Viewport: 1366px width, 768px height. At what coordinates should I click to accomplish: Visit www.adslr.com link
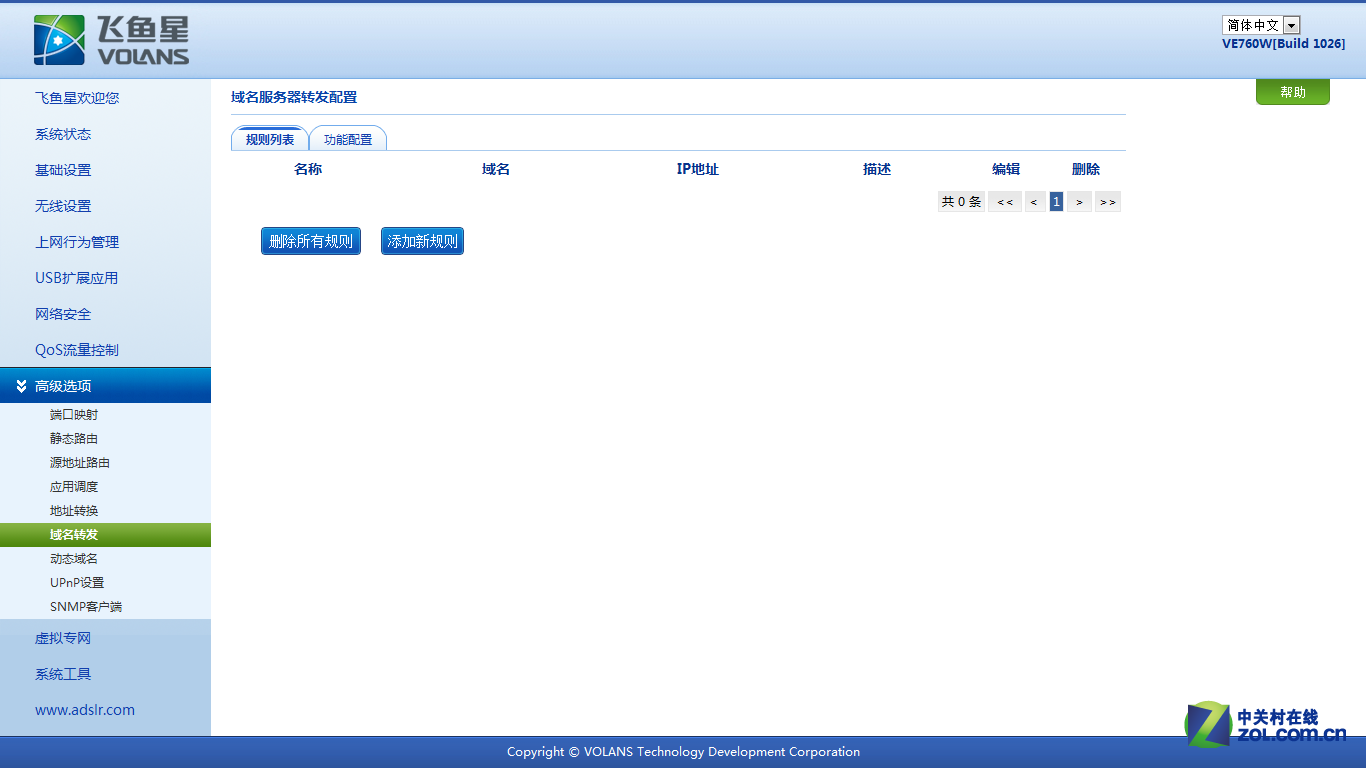coord(85,710)
